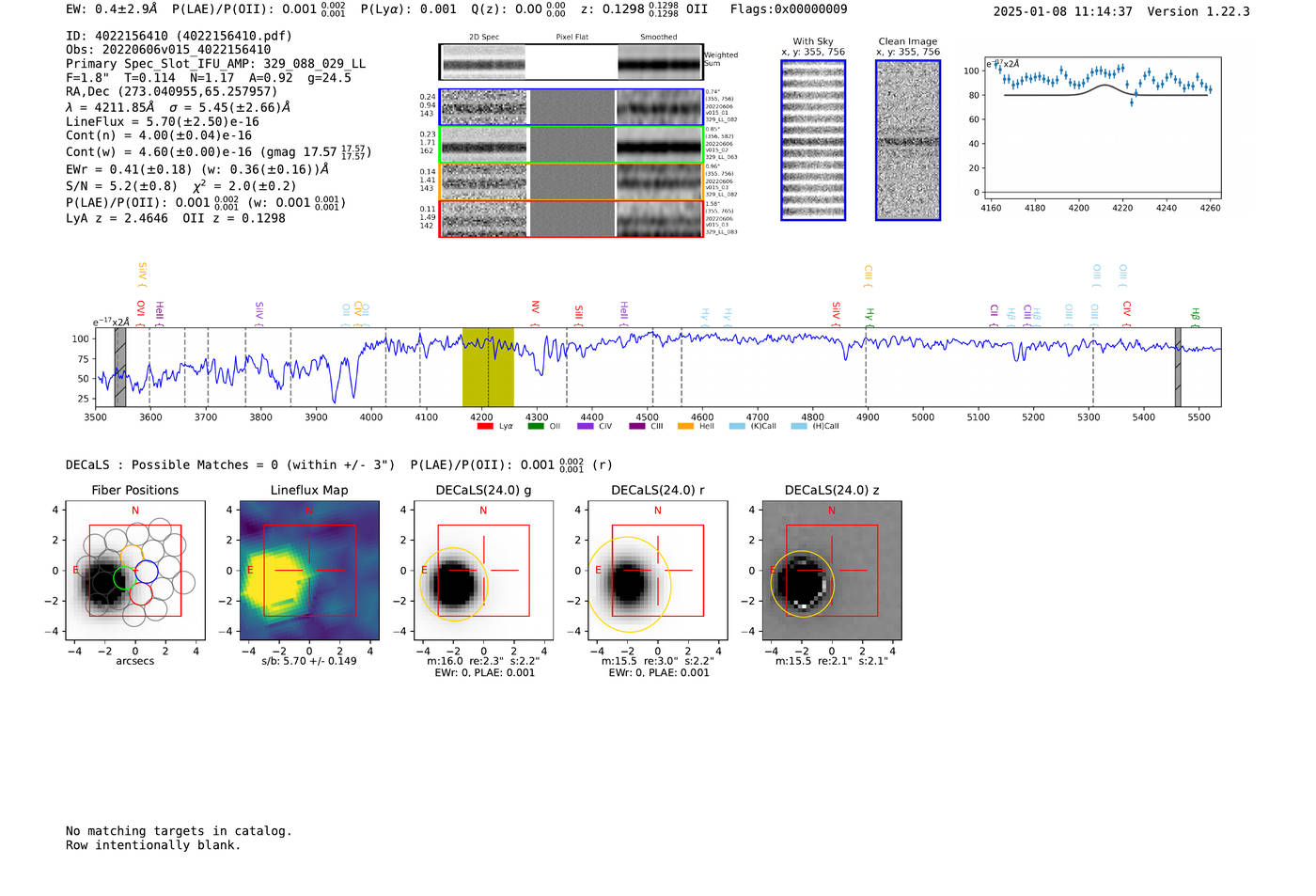Click the yellow highlighted band in the spectrum
1316x896 pixels.
coord(488,367)
